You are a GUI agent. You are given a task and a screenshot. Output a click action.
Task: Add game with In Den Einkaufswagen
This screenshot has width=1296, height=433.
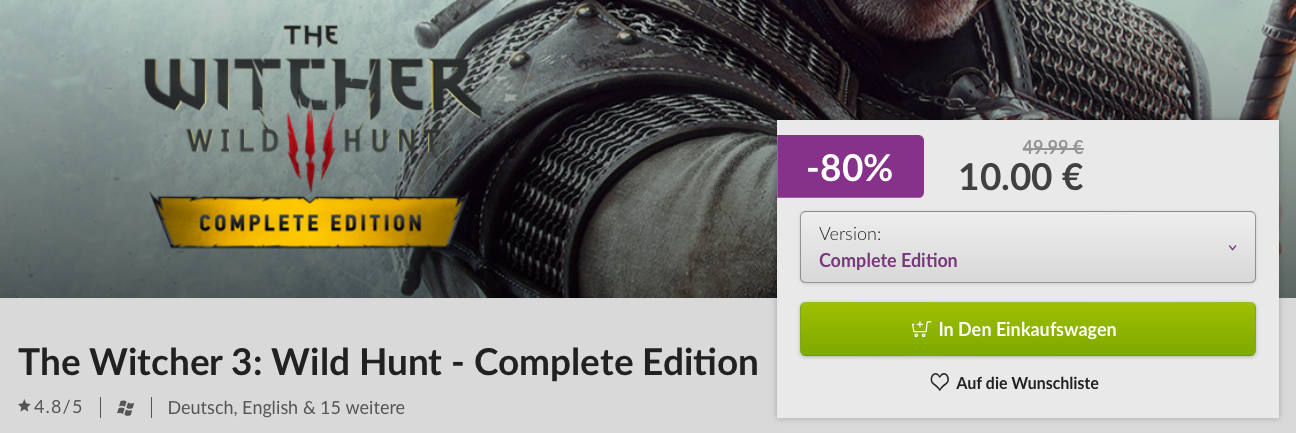(x=1027, y=329)
